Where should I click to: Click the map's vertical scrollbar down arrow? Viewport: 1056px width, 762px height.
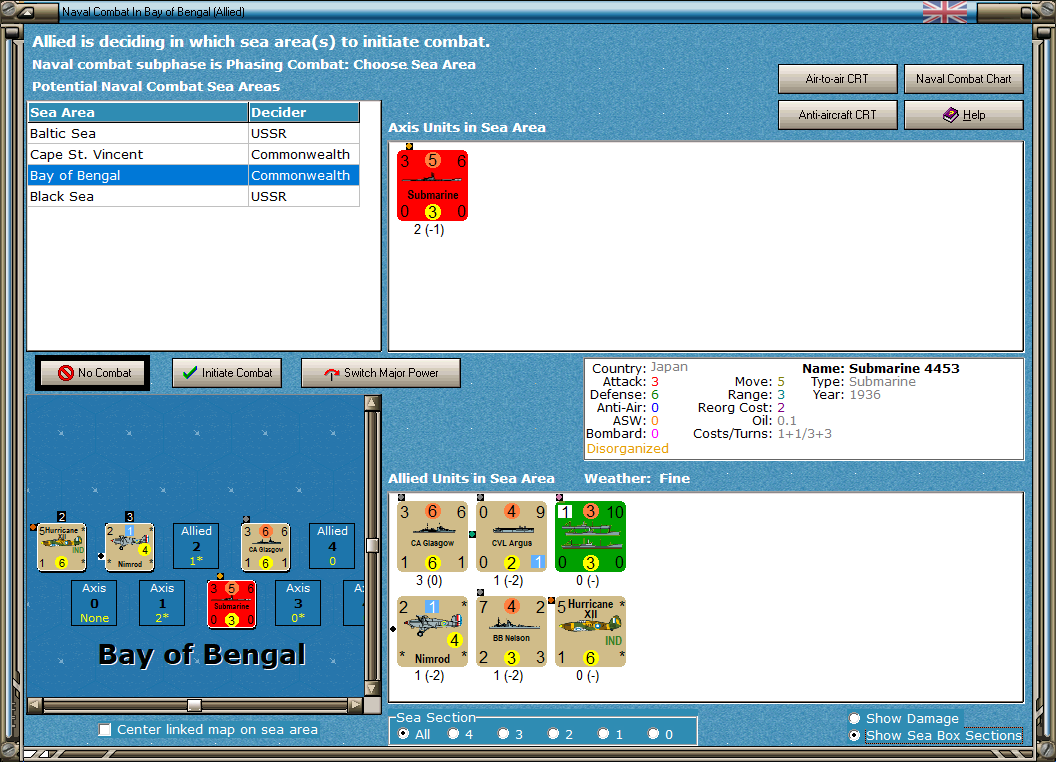[372, 689]
